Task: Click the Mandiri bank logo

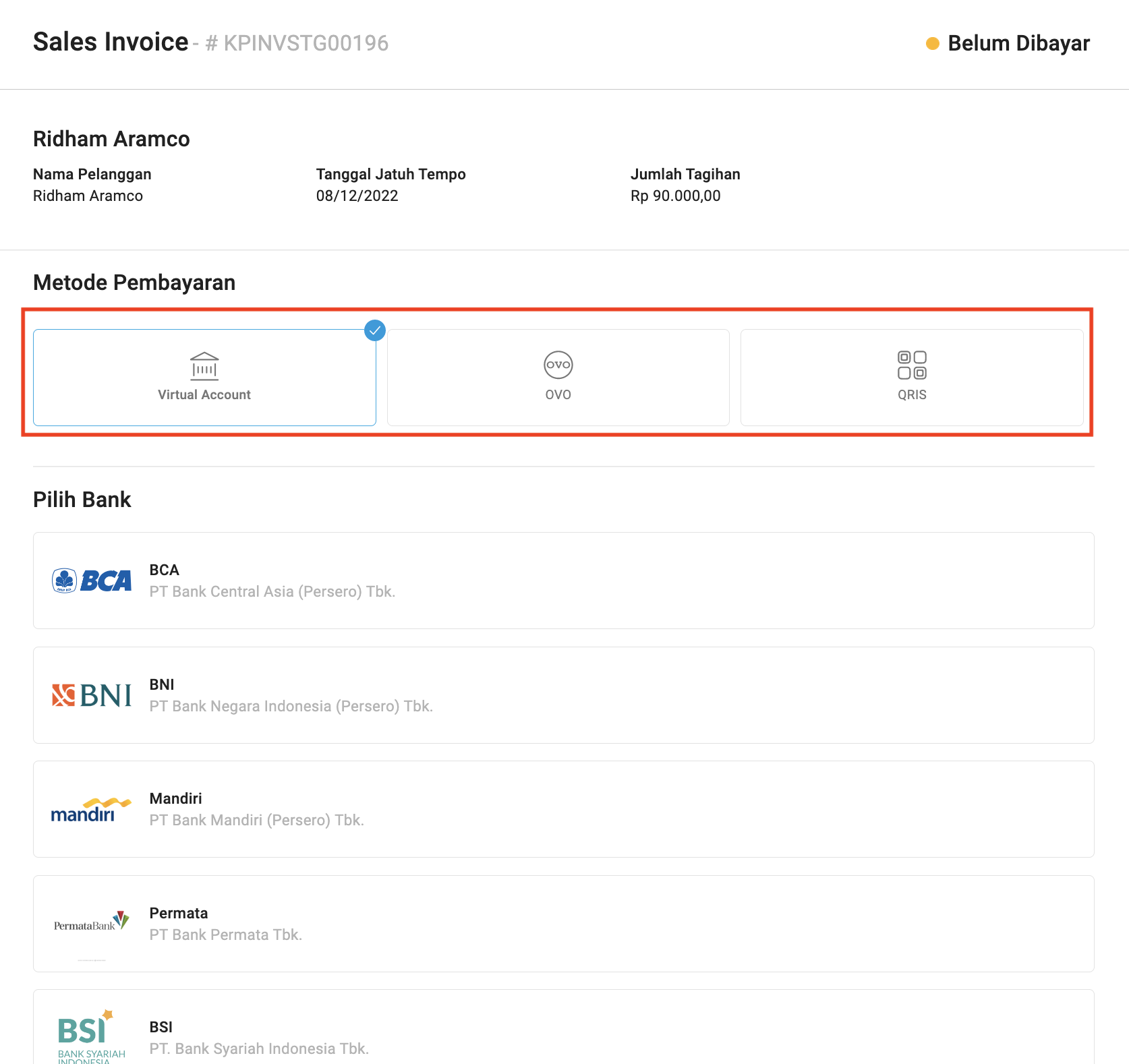Action: pos(91,810)
